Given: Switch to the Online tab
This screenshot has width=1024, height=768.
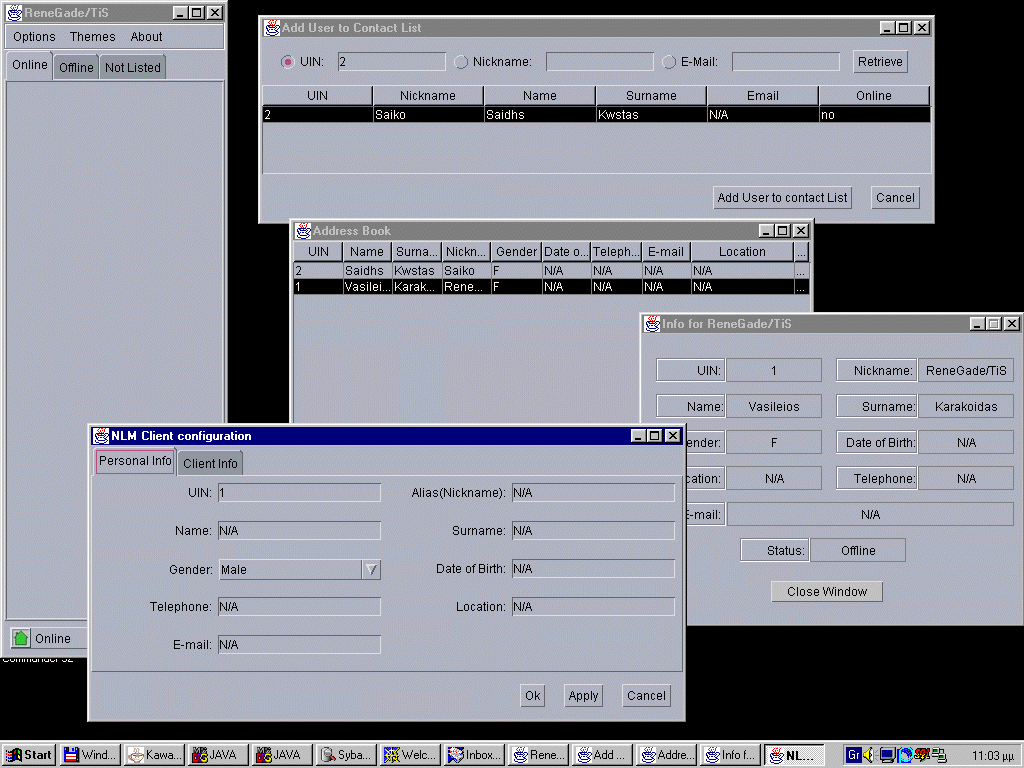Looking at the screenshot, I should click(29, 65).
